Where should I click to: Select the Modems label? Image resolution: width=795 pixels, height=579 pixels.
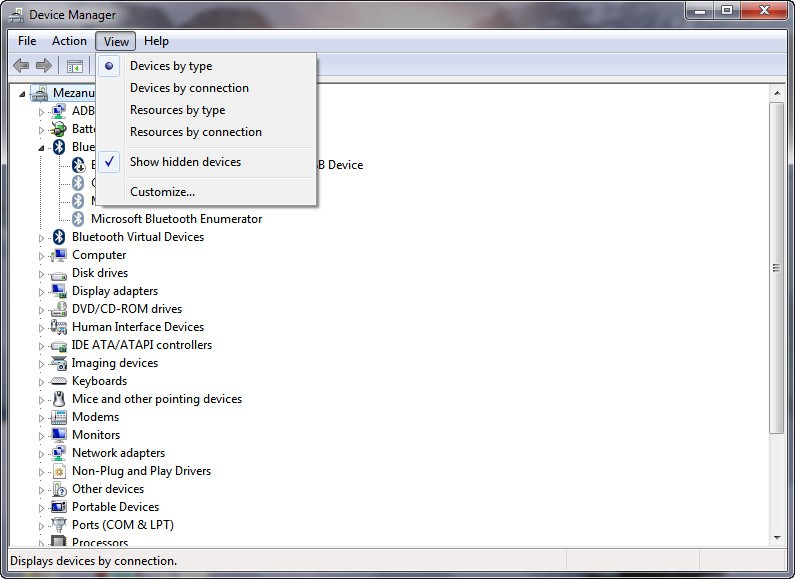(x=95, y=417)
